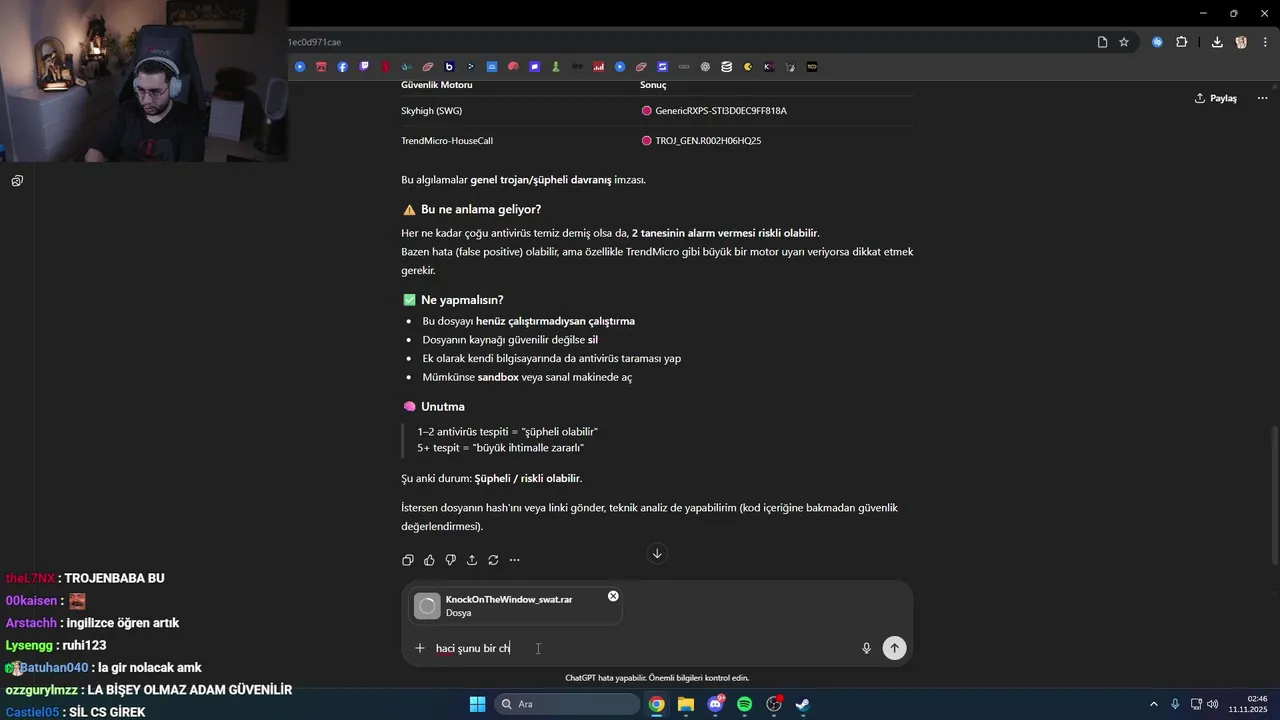Expand hidden system tray icons
Screen dimensions: 1280x720
[1153, 704]
